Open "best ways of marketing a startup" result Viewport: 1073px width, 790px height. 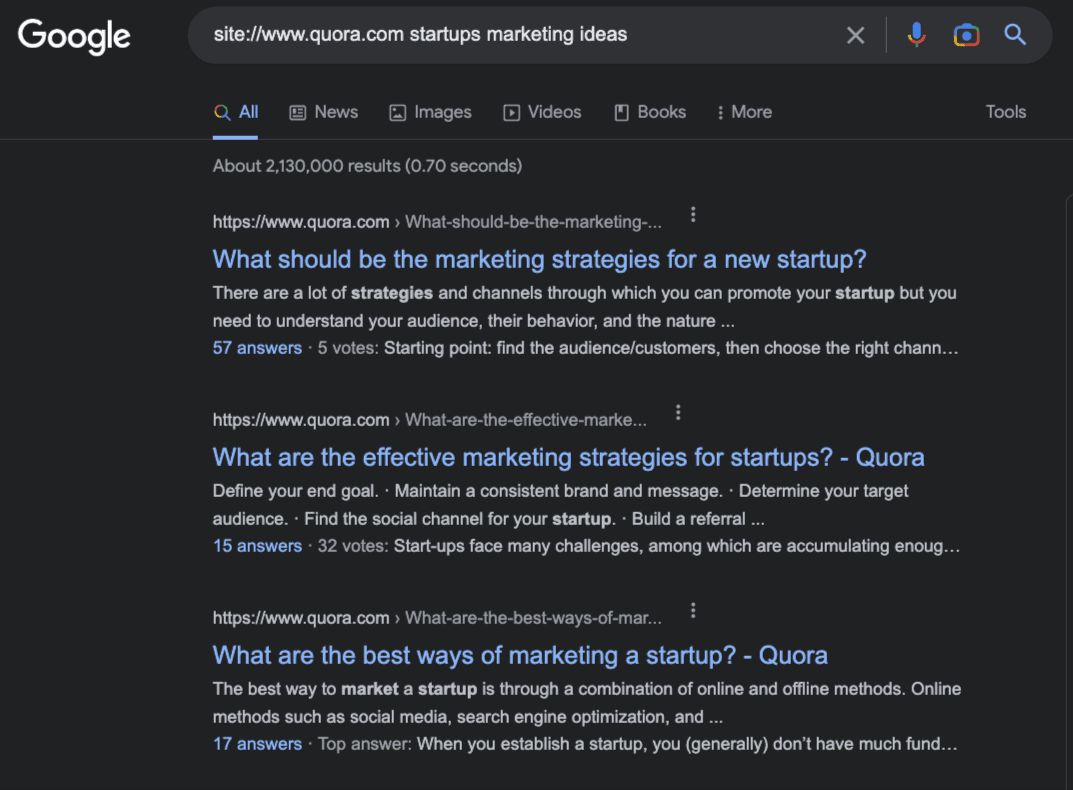point(520,656)
